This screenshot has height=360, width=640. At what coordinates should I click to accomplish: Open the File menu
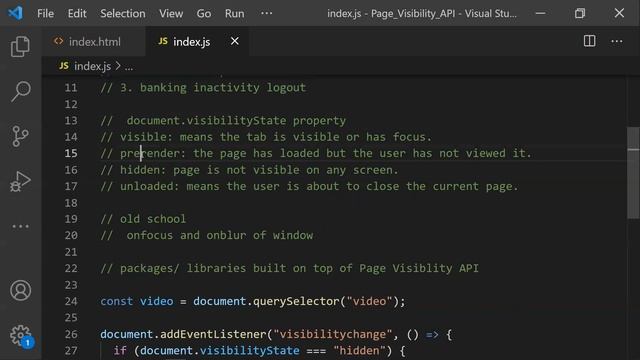(45, 13)
